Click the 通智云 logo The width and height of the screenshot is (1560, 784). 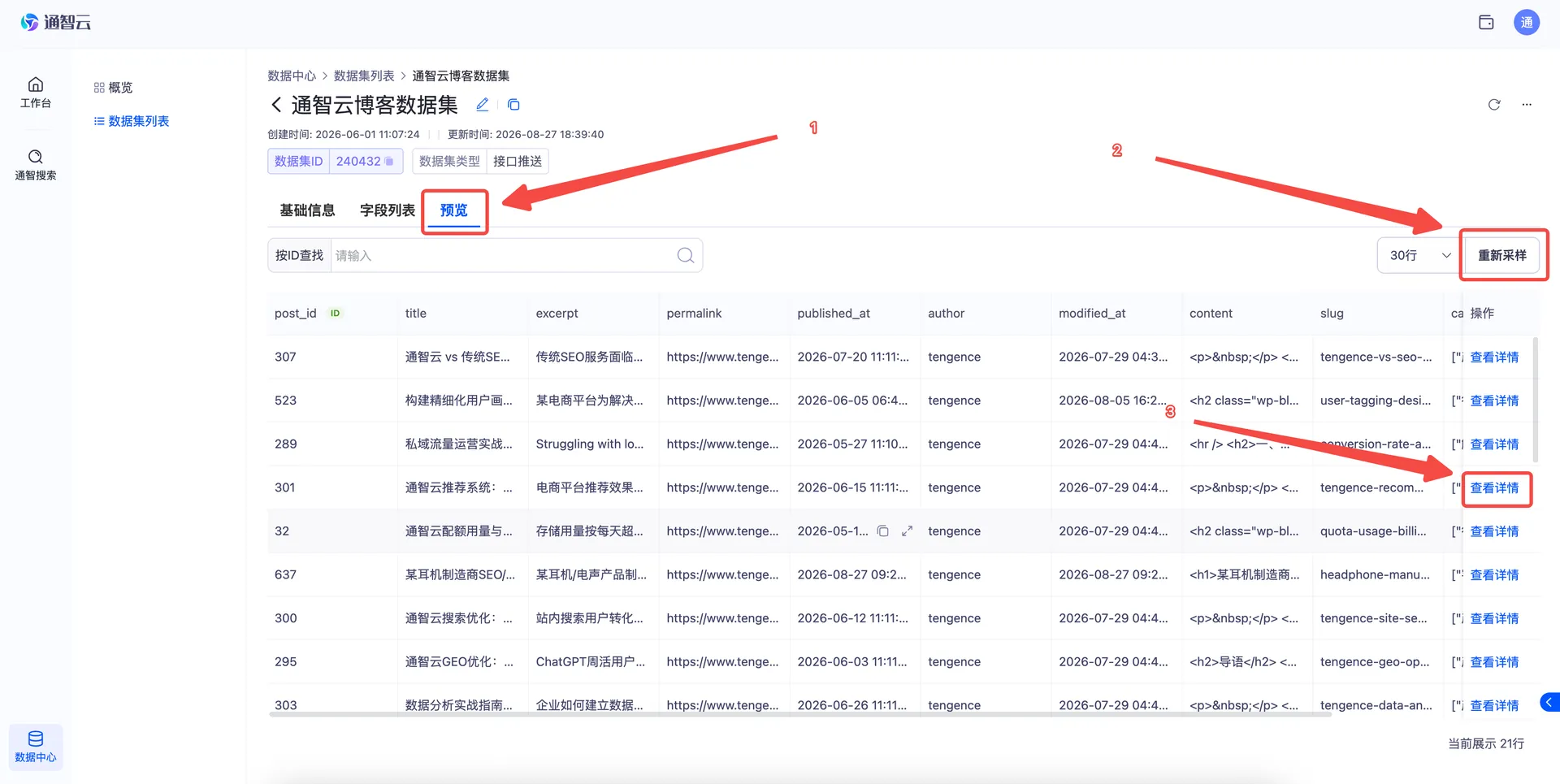tap(55, 23)
